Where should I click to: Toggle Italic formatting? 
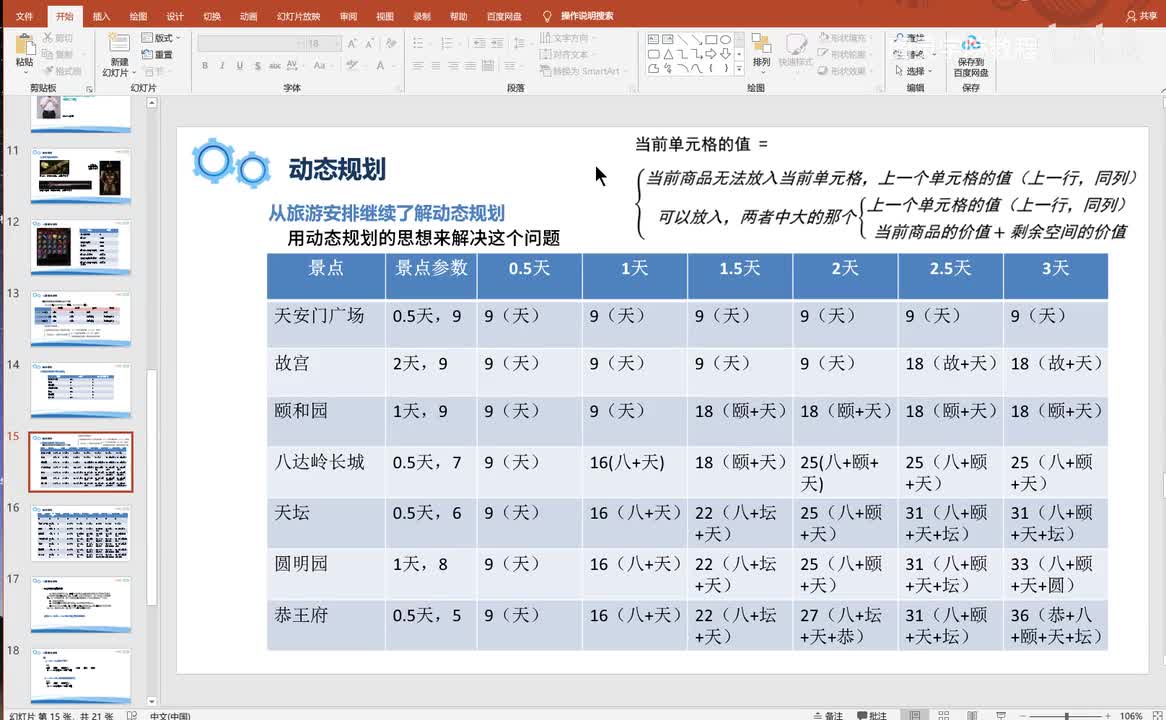[222, 65]
